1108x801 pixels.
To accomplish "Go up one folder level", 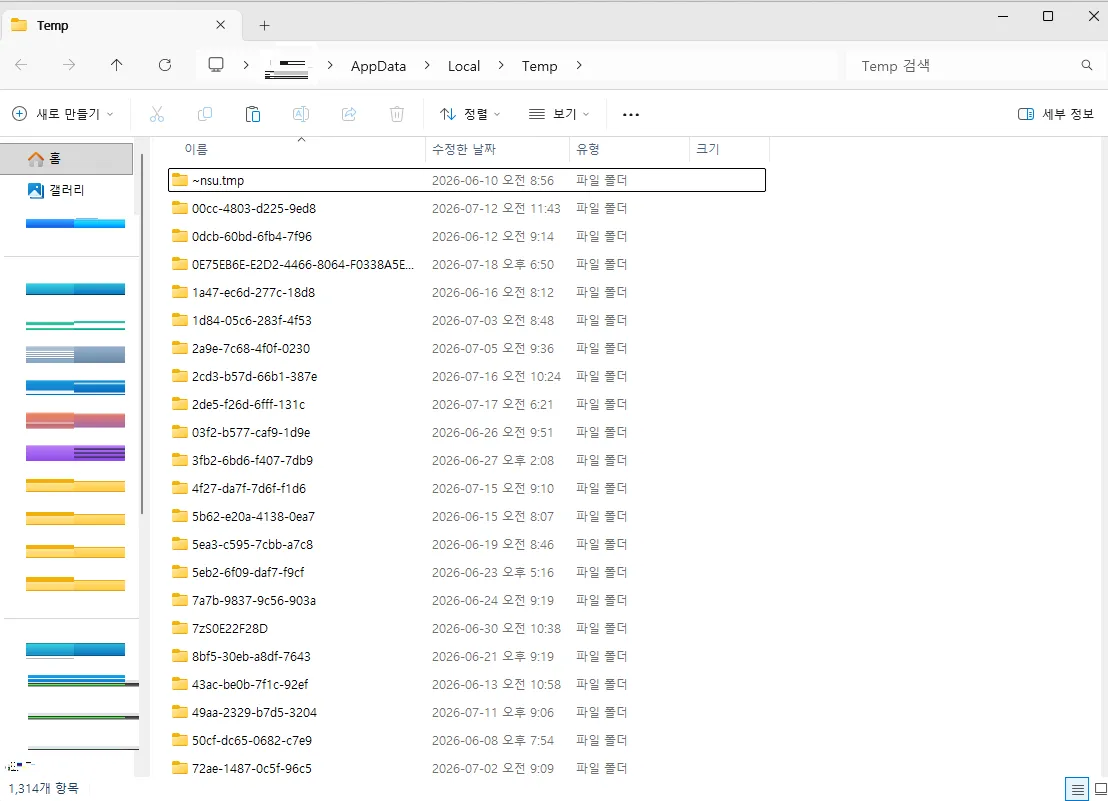I will click(x=117, y=65).
